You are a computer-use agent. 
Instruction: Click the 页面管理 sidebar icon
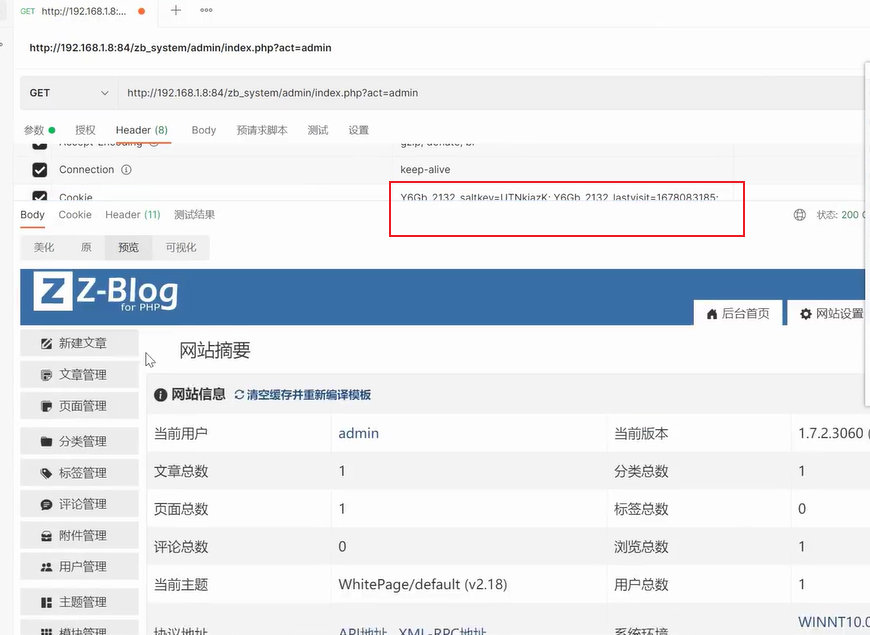(x=47, y=406)
